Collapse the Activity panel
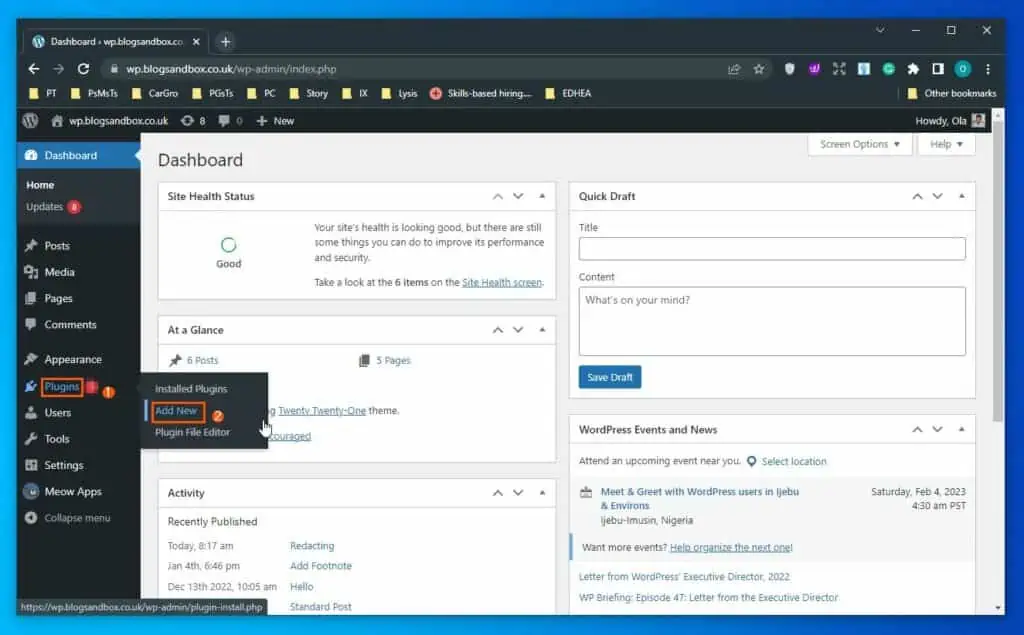This screenshot has height=635, width=1024. coord(542,493)
